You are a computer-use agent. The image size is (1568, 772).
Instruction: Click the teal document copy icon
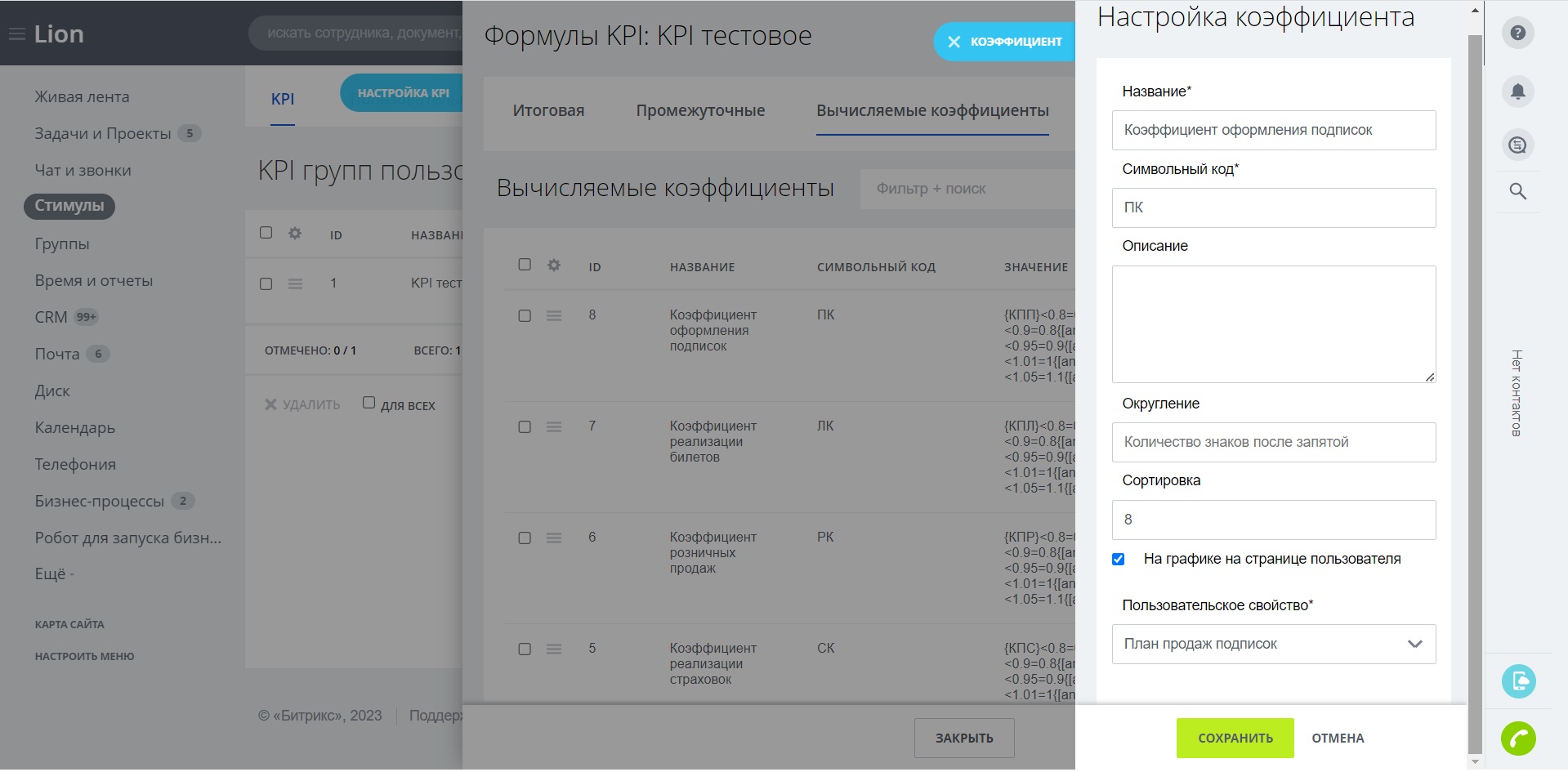click(1517, 681)
